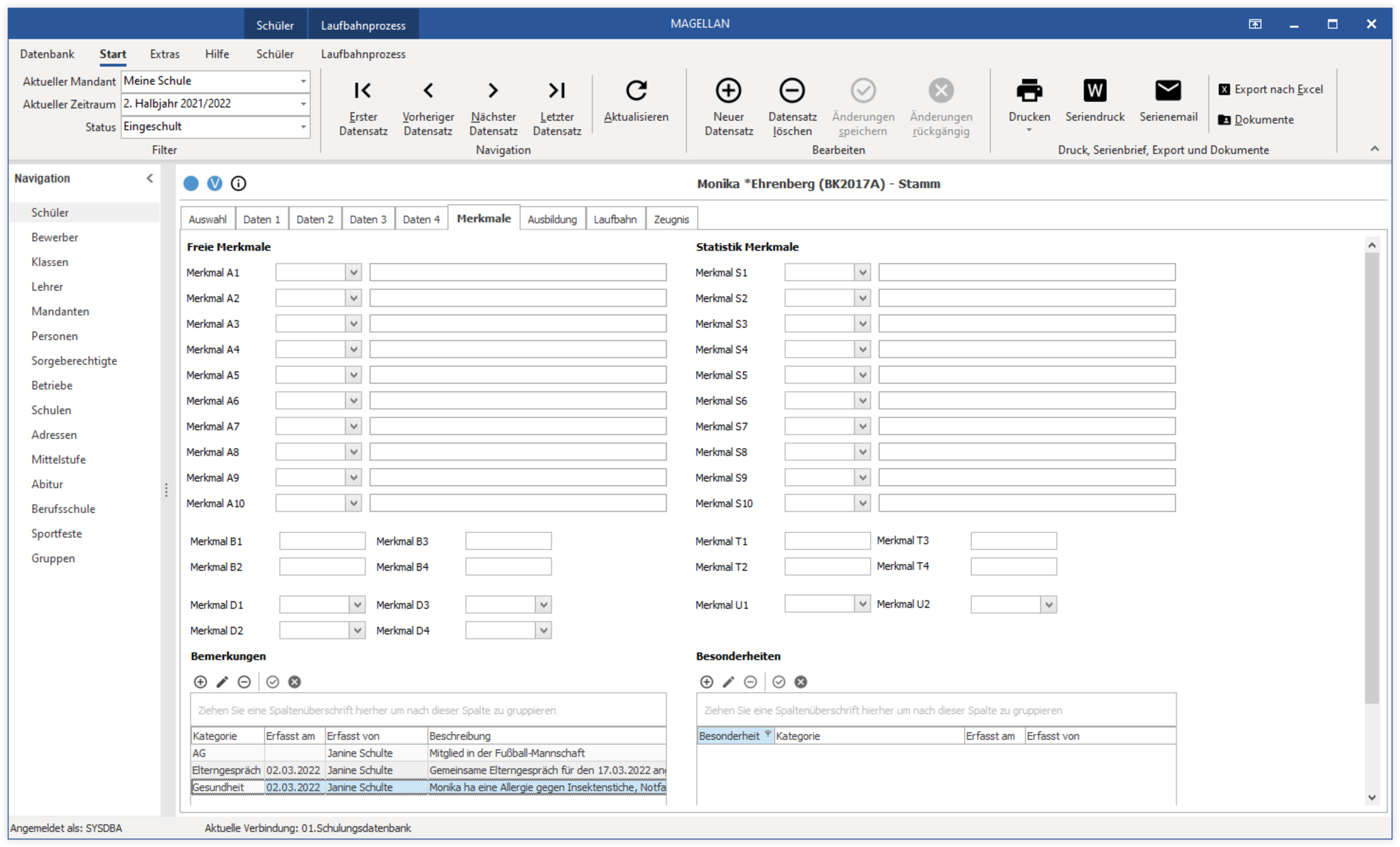Click the Aktualisieren refresh icon
1400x847 pixels.
tap(636, 91)
